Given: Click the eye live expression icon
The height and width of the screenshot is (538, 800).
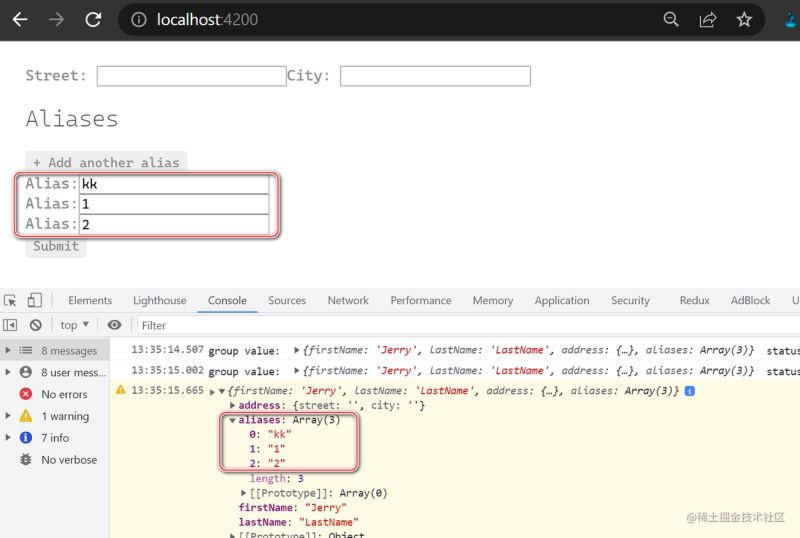Looking at the screenshot, I should click(x=115, y=325).
